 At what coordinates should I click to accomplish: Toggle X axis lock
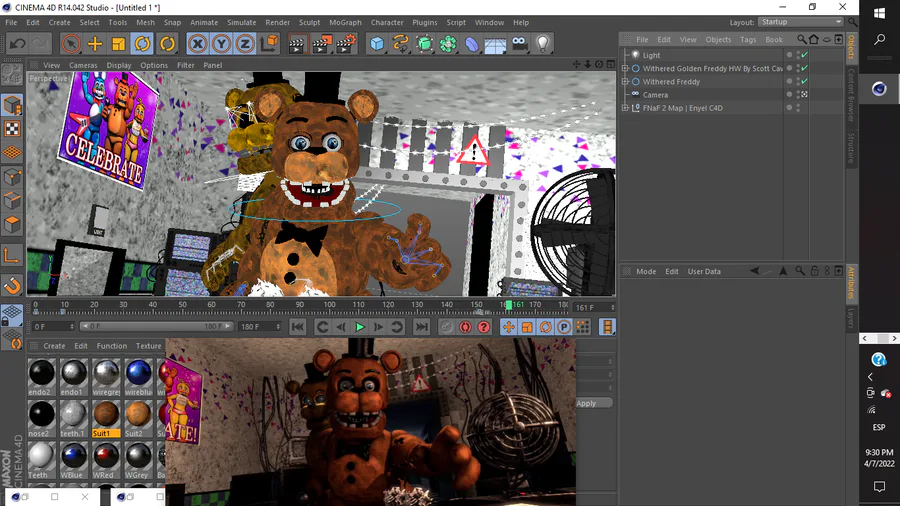[197, 44]
